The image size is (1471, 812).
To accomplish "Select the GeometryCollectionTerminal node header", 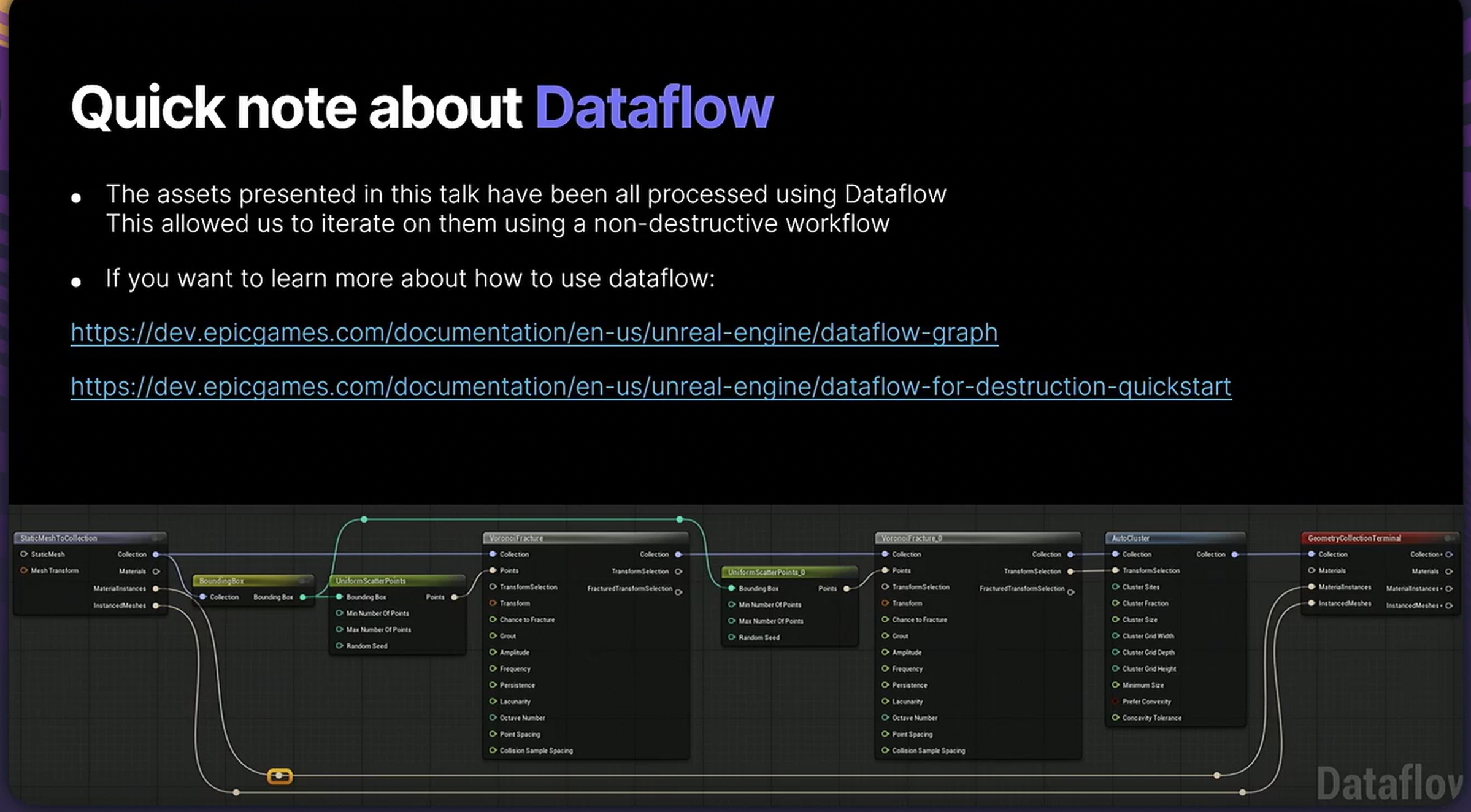I will 1380,538.
